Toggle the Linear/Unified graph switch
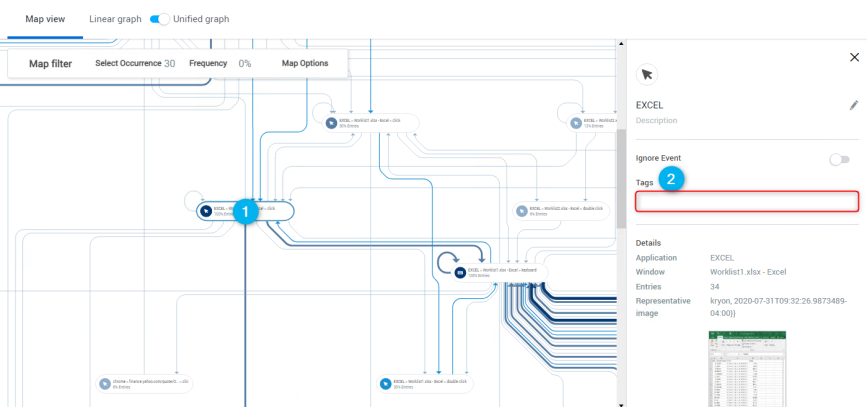Viewport: 867px width, 407px height. (x=159, y=19)
